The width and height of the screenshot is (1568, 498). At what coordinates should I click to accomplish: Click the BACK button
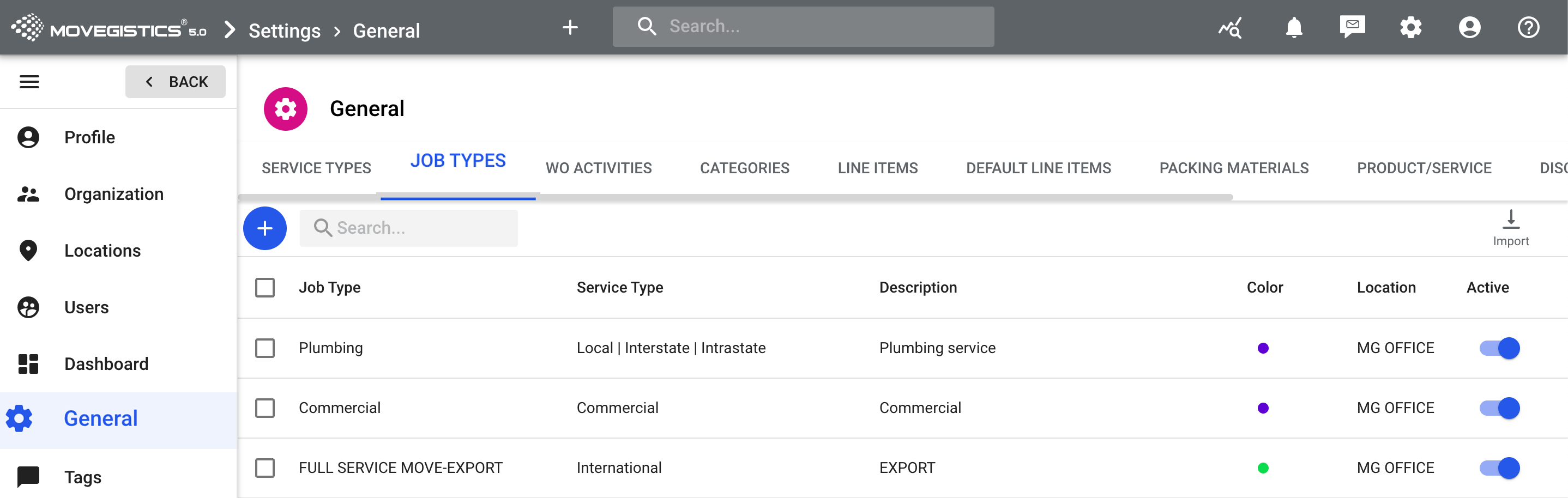click(x=176, y=82)
